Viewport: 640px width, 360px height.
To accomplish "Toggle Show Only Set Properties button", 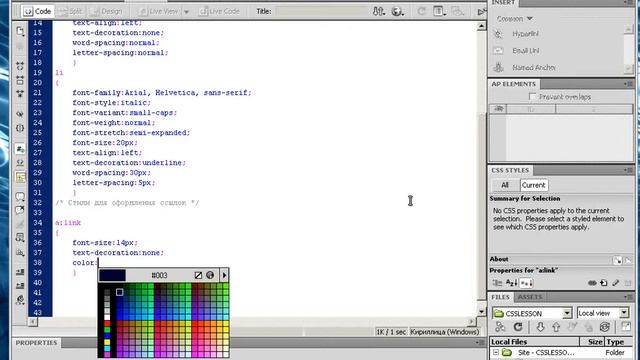I will click(x=526, y=283).
